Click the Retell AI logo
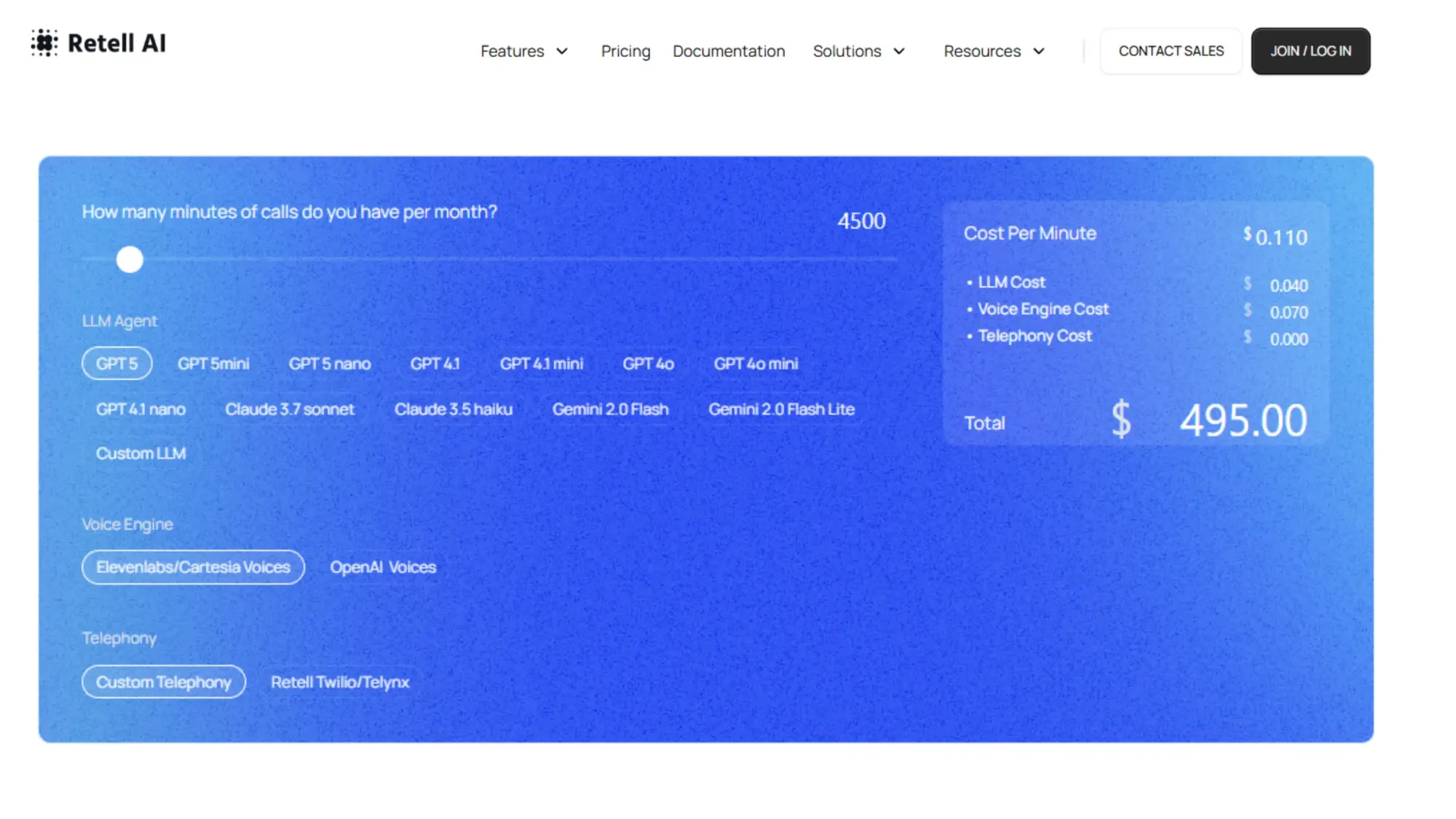Screen dimensions: 1456x819 98,43
